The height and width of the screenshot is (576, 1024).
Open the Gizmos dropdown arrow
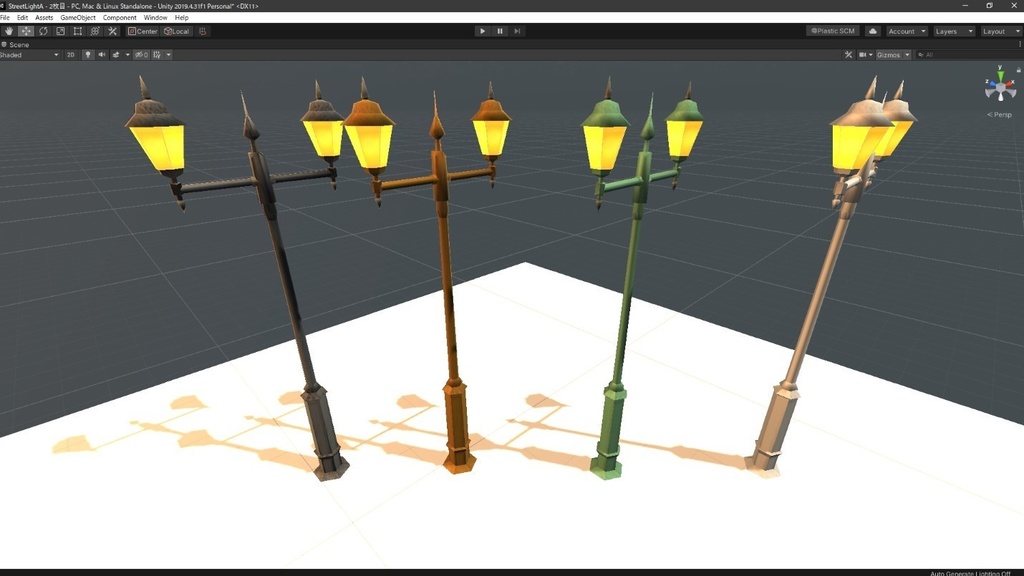tap(907, 55)
